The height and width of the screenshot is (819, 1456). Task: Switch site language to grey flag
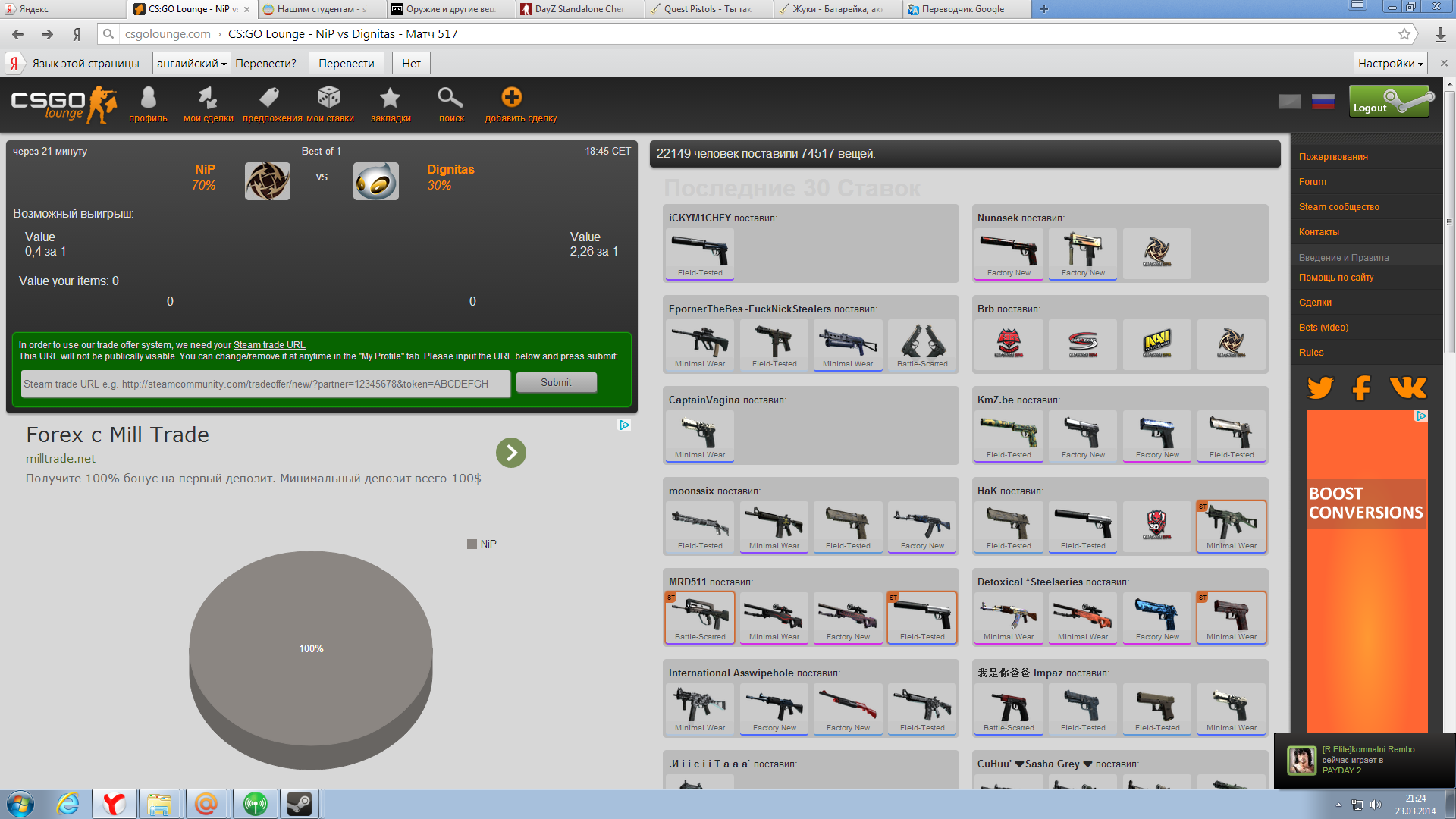click(x=1289, y=102)
